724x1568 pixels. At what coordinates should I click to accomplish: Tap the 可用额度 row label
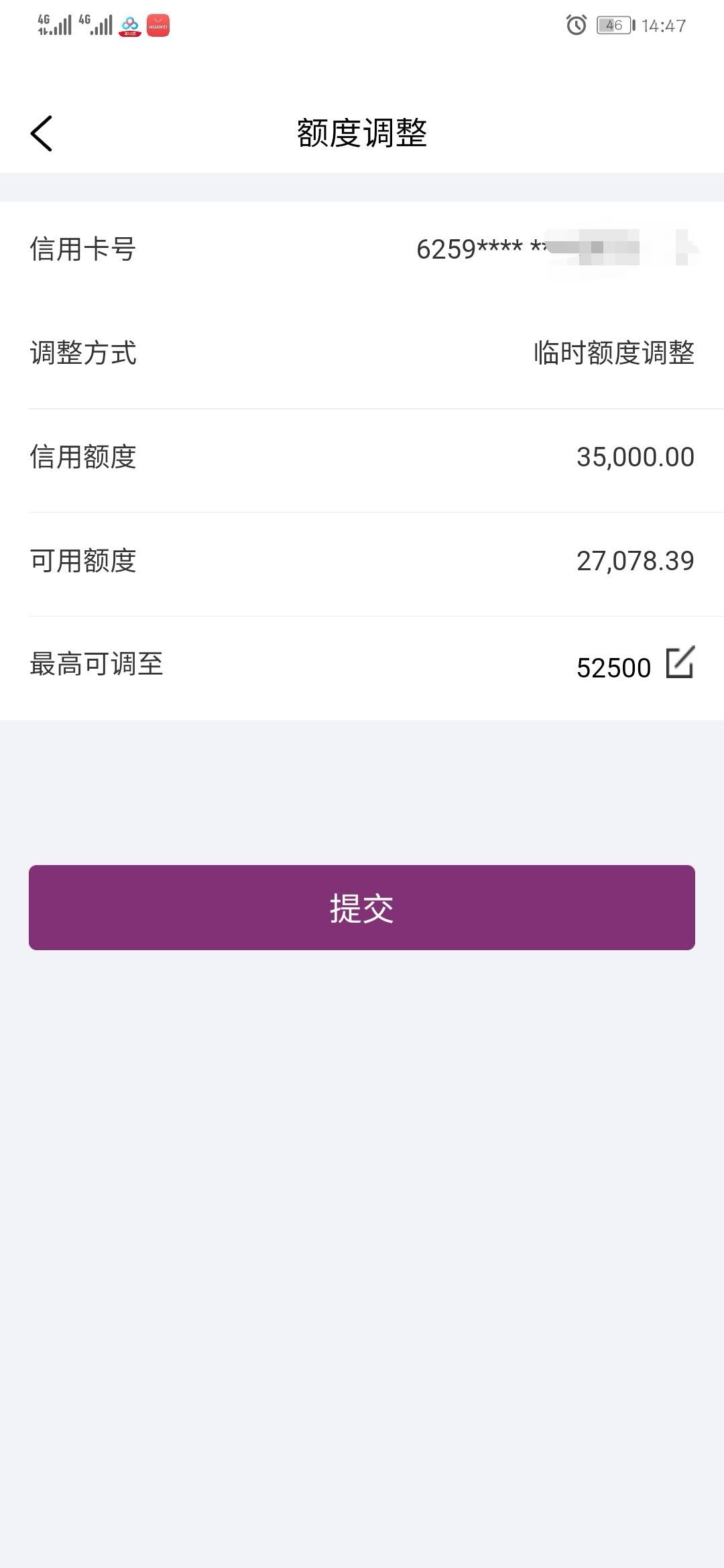tap(83, 561)
